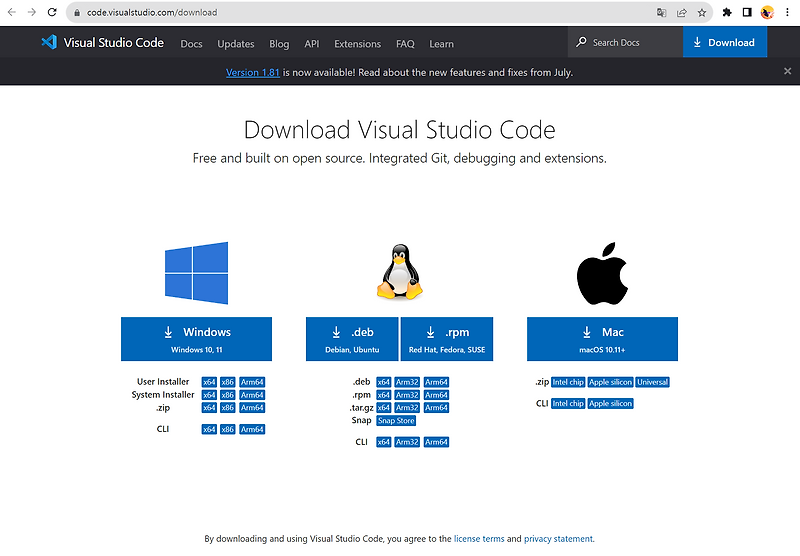Viewport: 800px width, 556px height.
Task: Select User Installer x64
Action: [x=209, y=382]
